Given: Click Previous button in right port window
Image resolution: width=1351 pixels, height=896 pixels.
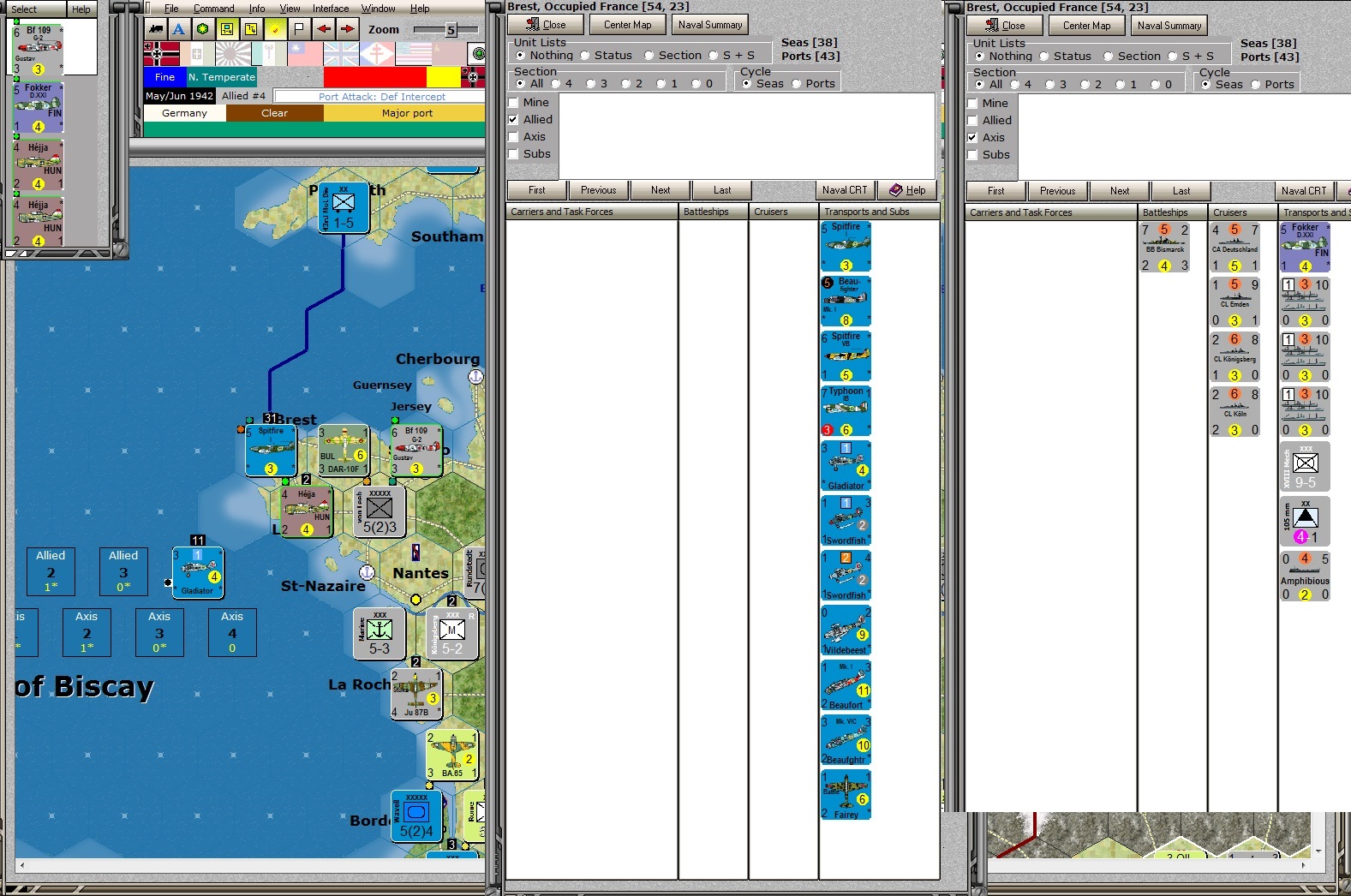Looking at the screenshot, I should click(1057, 191).
